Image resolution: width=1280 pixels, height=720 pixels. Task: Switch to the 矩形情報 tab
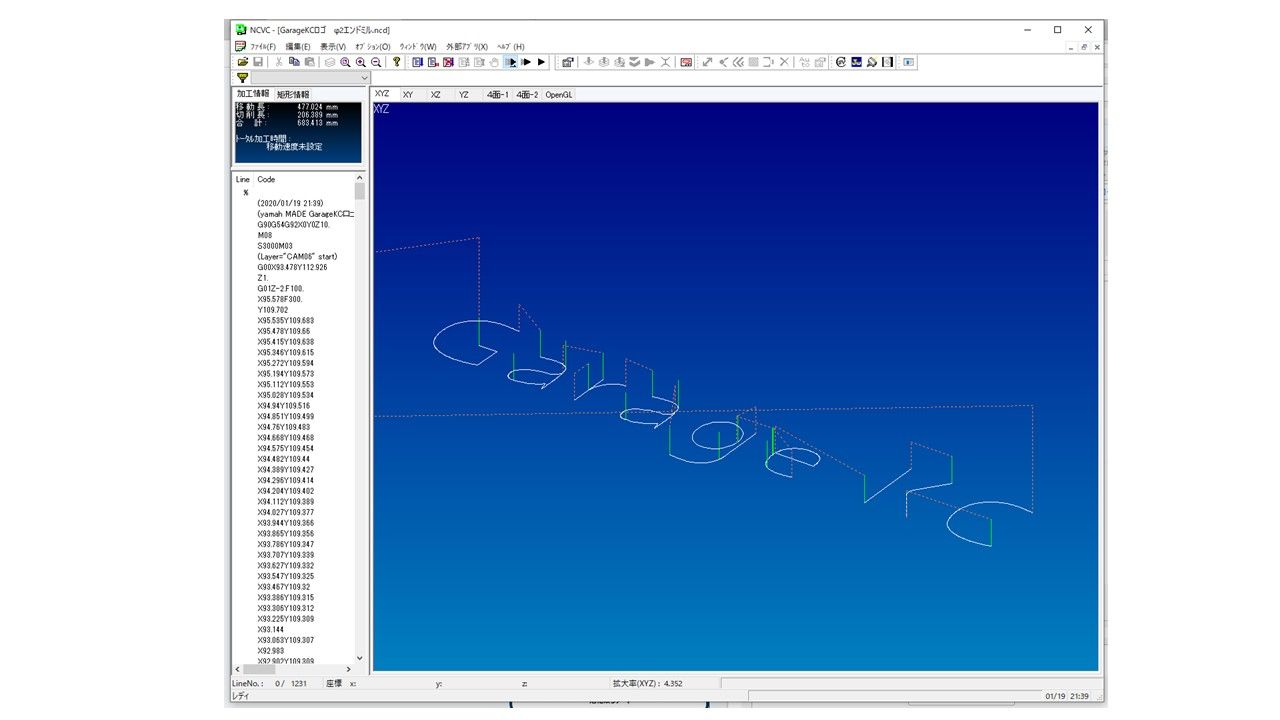pyautogui.click(x=293, y=94)
